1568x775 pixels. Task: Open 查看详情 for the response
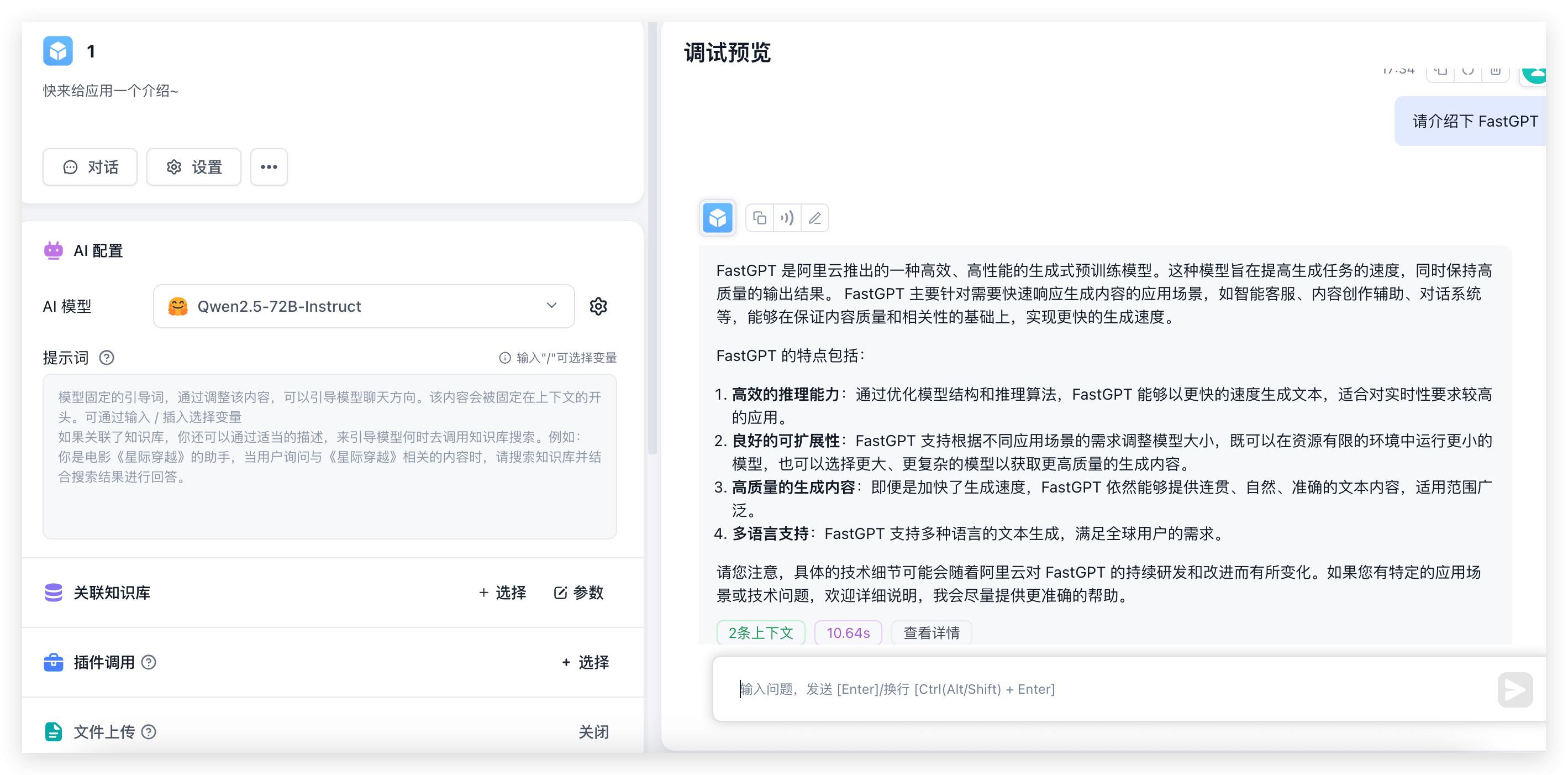click(931, 632)
